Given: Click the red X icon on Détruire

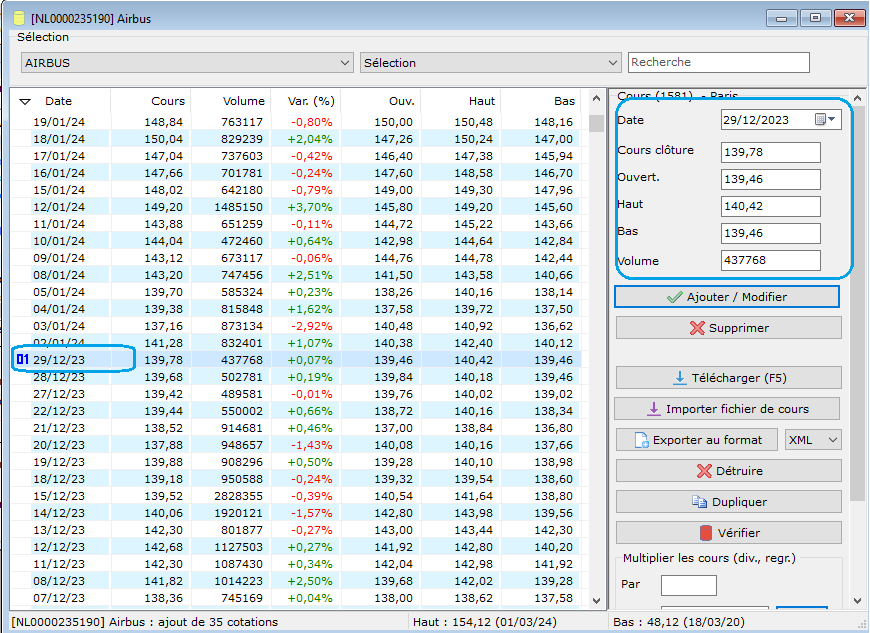Looking at the screenshot, I should [x=704, y=471].
